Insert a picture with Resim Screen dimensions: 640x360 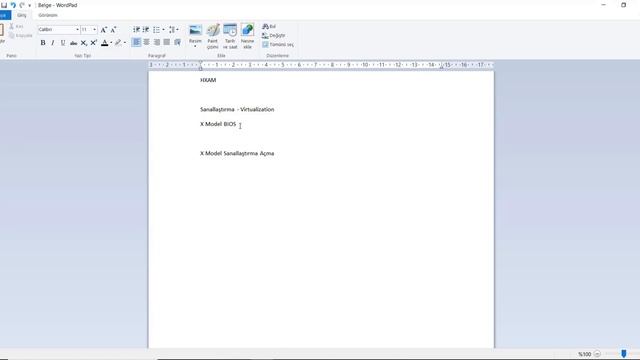pos(195,32)
